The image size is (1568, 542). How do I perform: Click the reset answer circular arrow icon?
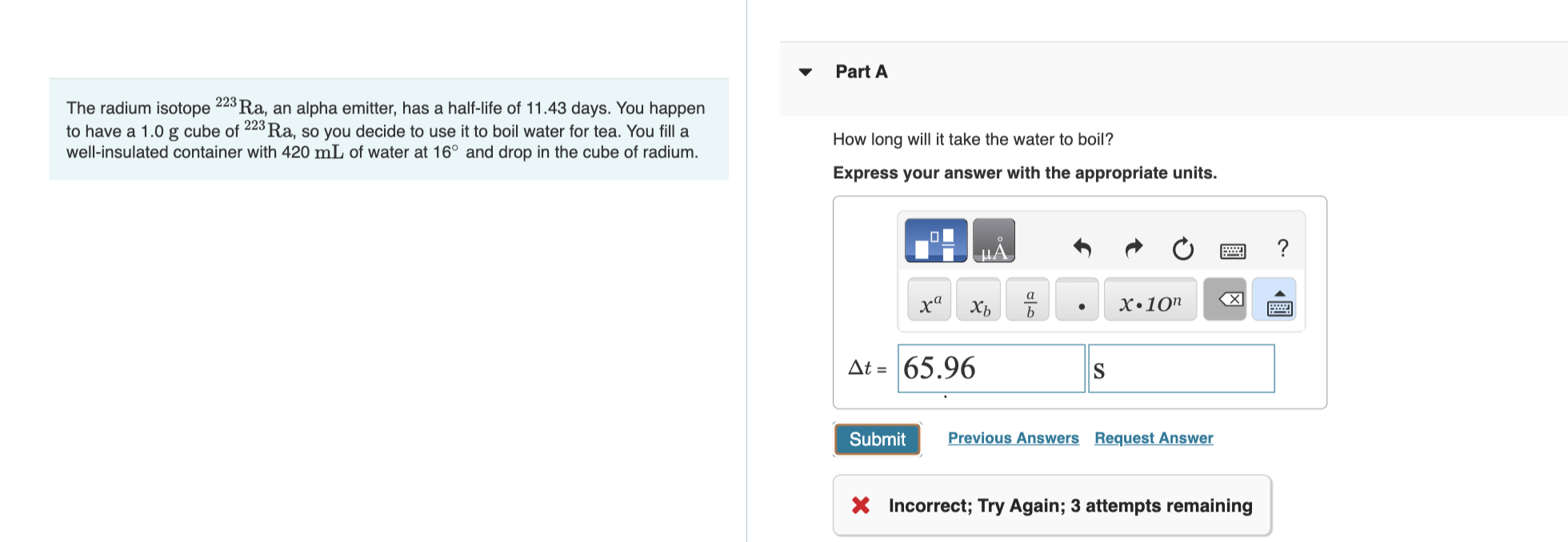pos(1183,249)
